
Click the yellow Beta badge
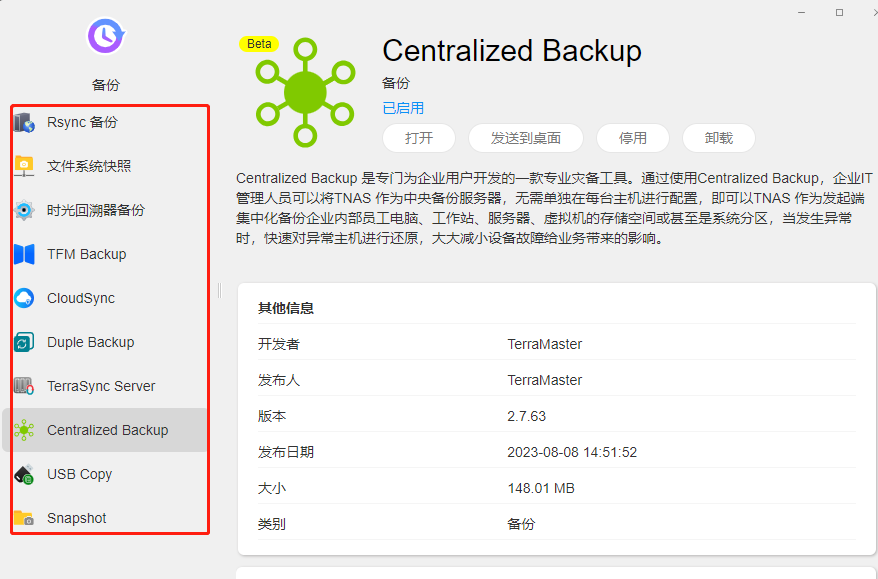259,44
